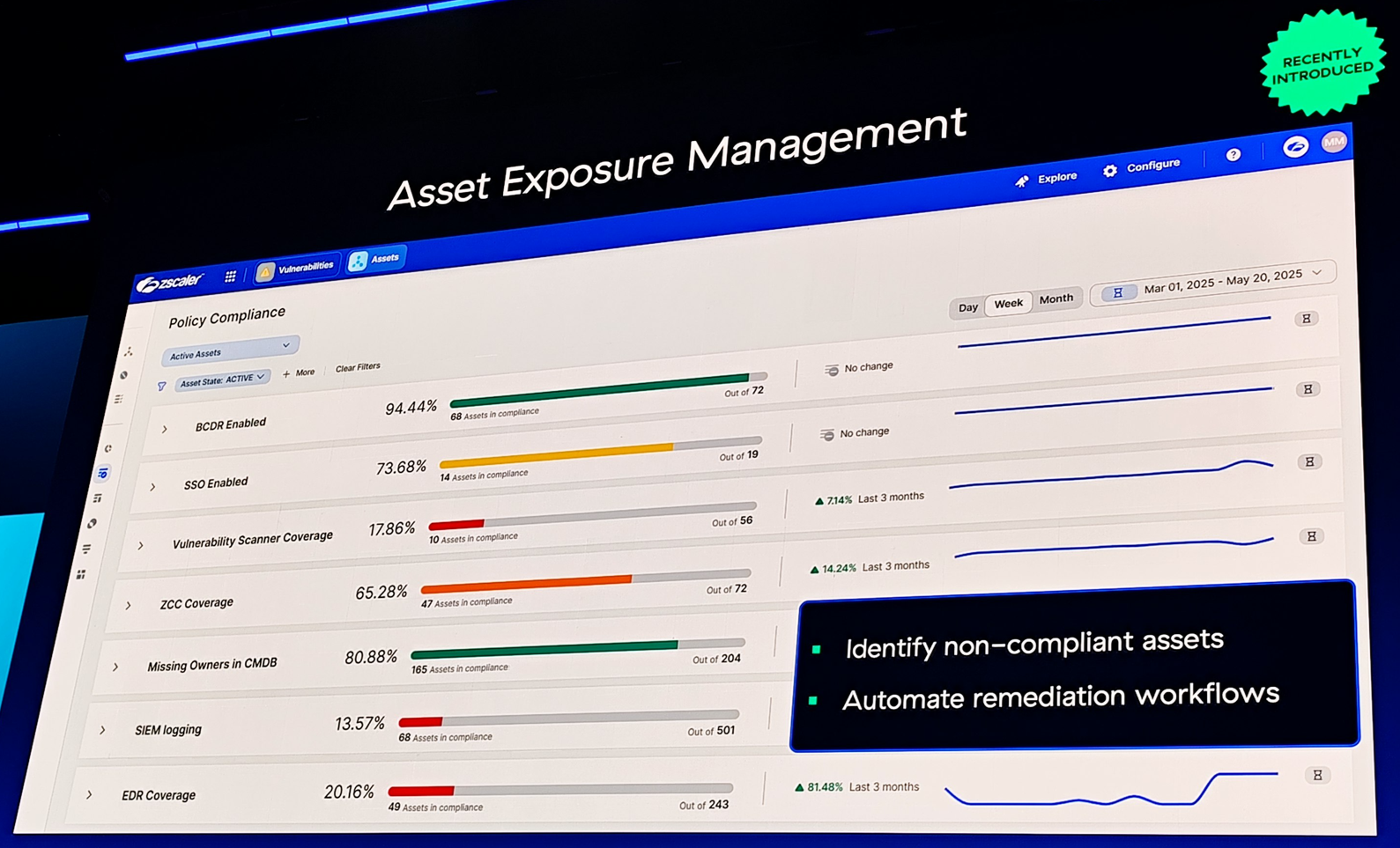Click the funnel filter icon
Screen dimensions: 1400x848
click(x=161, y=386)
